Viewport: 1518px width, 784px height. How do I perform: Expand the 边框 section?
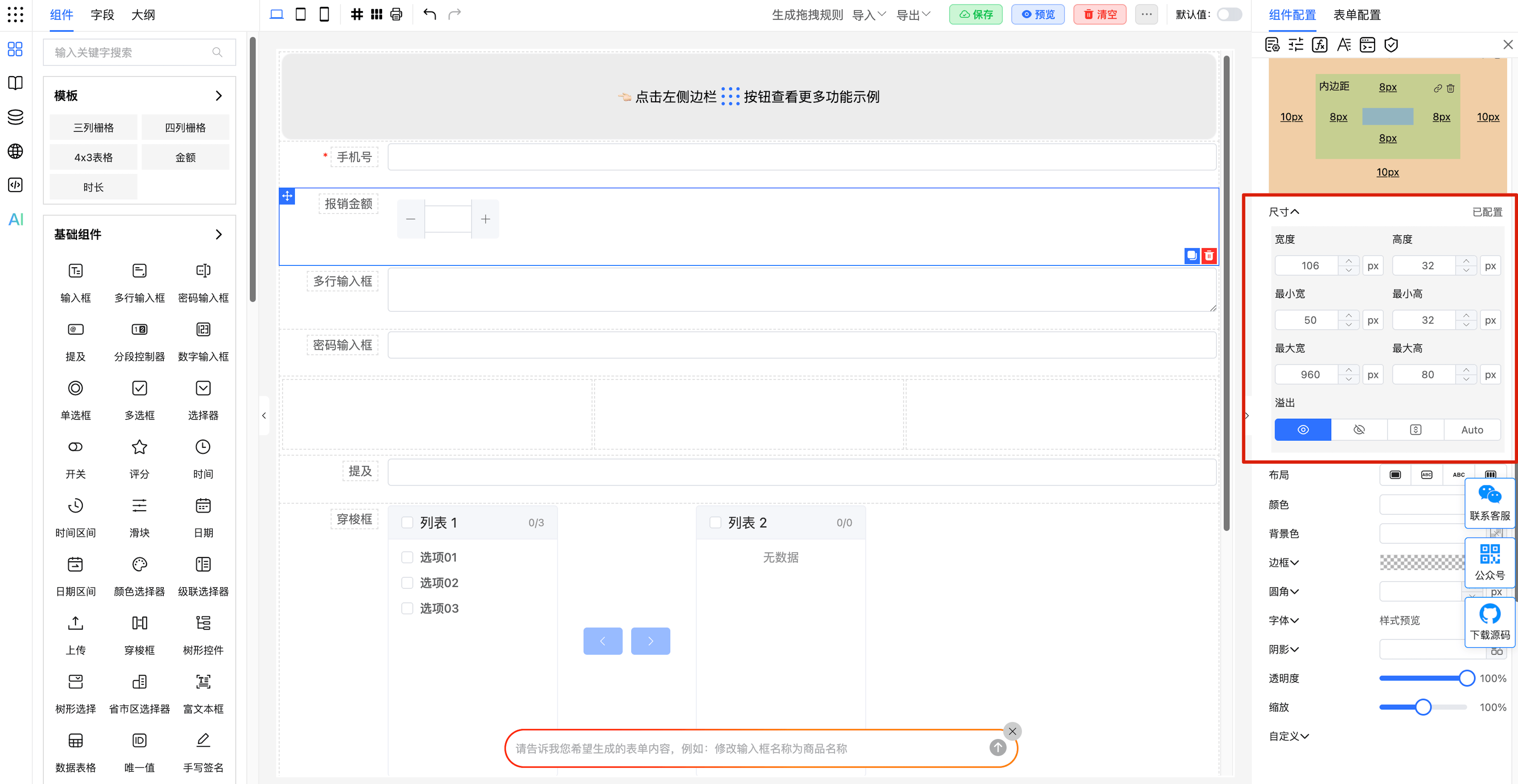click(1283, 562)
